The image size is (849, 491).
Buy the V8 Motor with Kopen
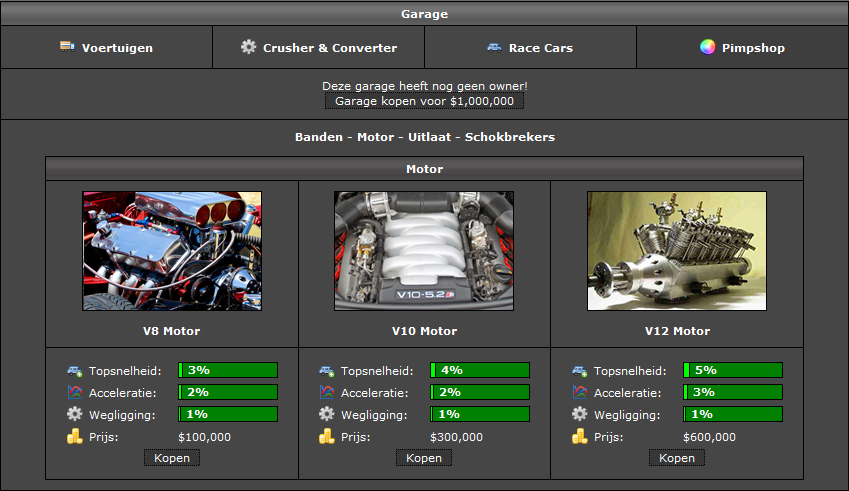coord(172,458)
